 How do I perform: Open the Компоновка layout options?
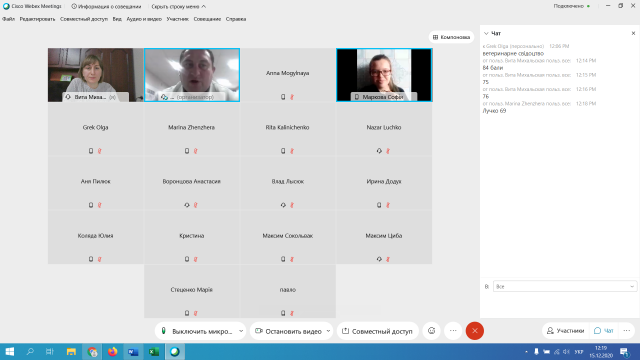pos(451,37)
